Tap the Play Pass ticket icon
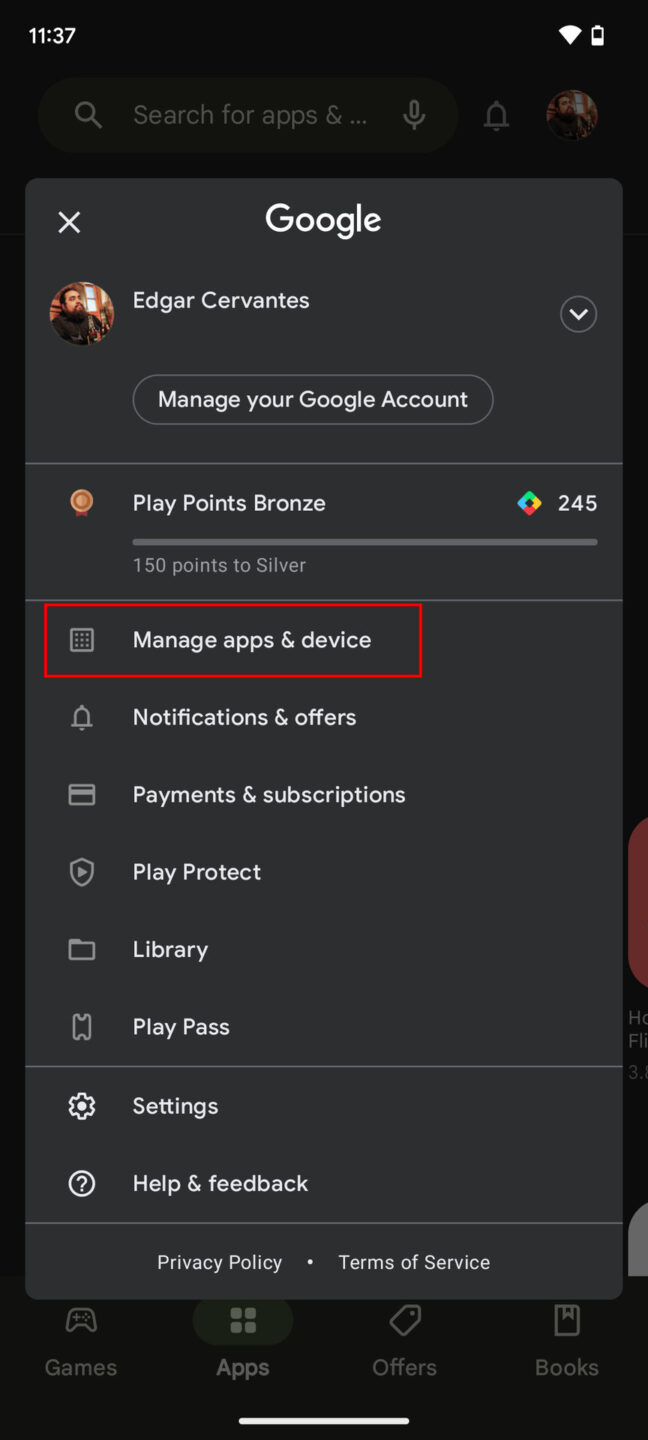The height and width of the screenshot is (1440, 648). [x=81, y=1026]
